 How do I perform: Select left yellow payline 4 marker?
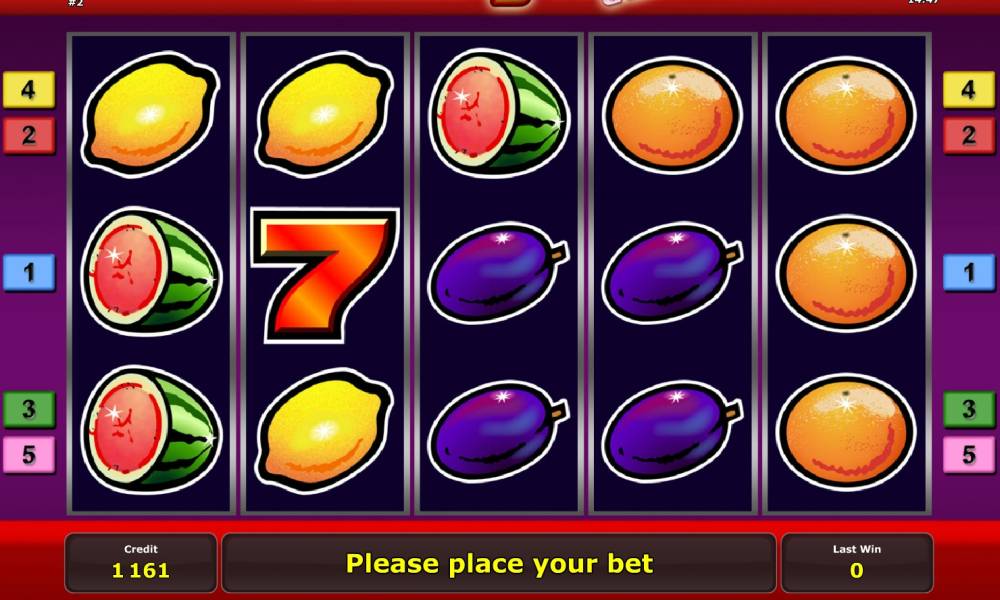pyautogui.click(x=29, y=89)
